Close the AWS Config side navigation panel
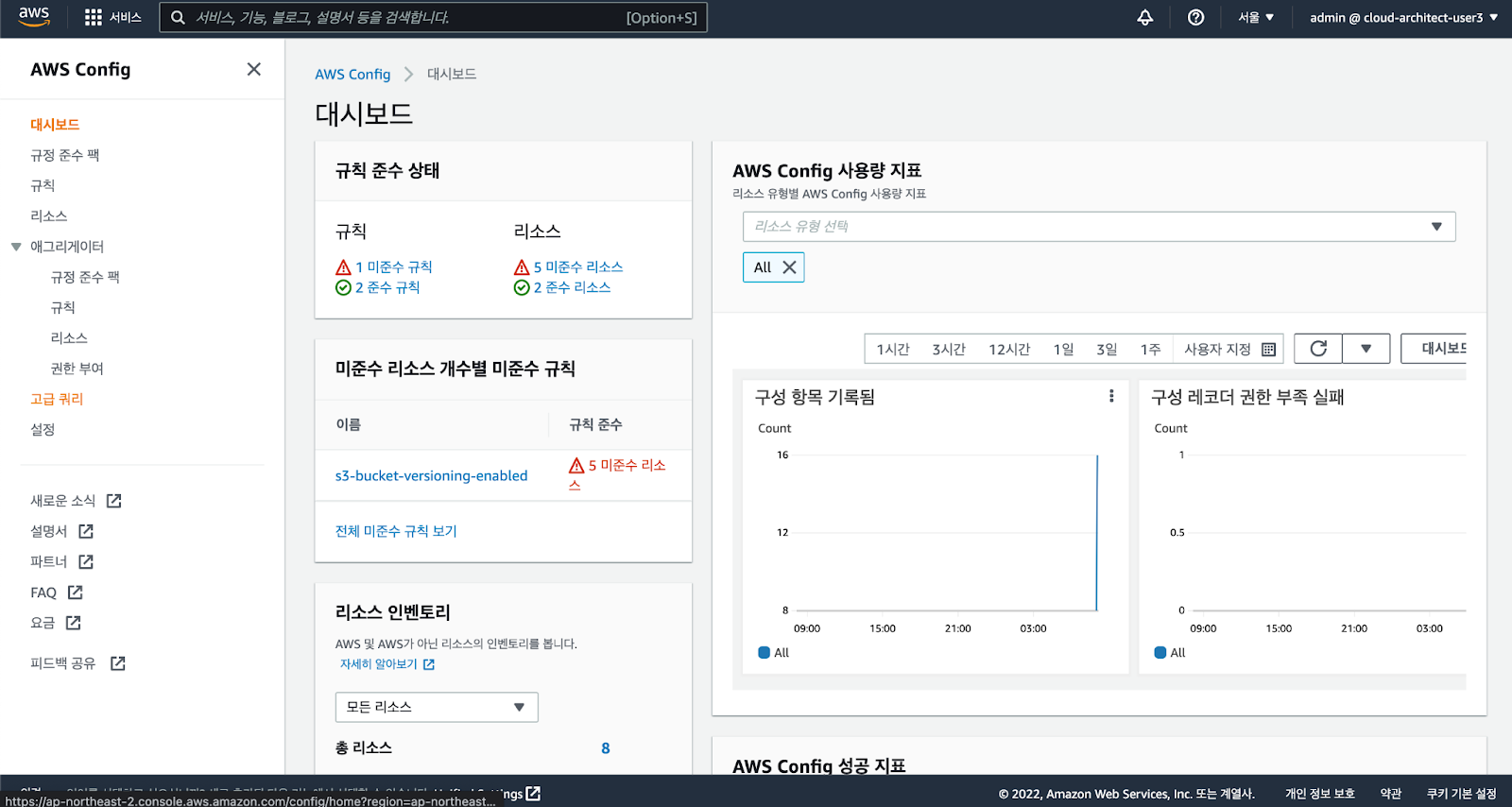The image size is (1512, 807). tap(253, 69)
